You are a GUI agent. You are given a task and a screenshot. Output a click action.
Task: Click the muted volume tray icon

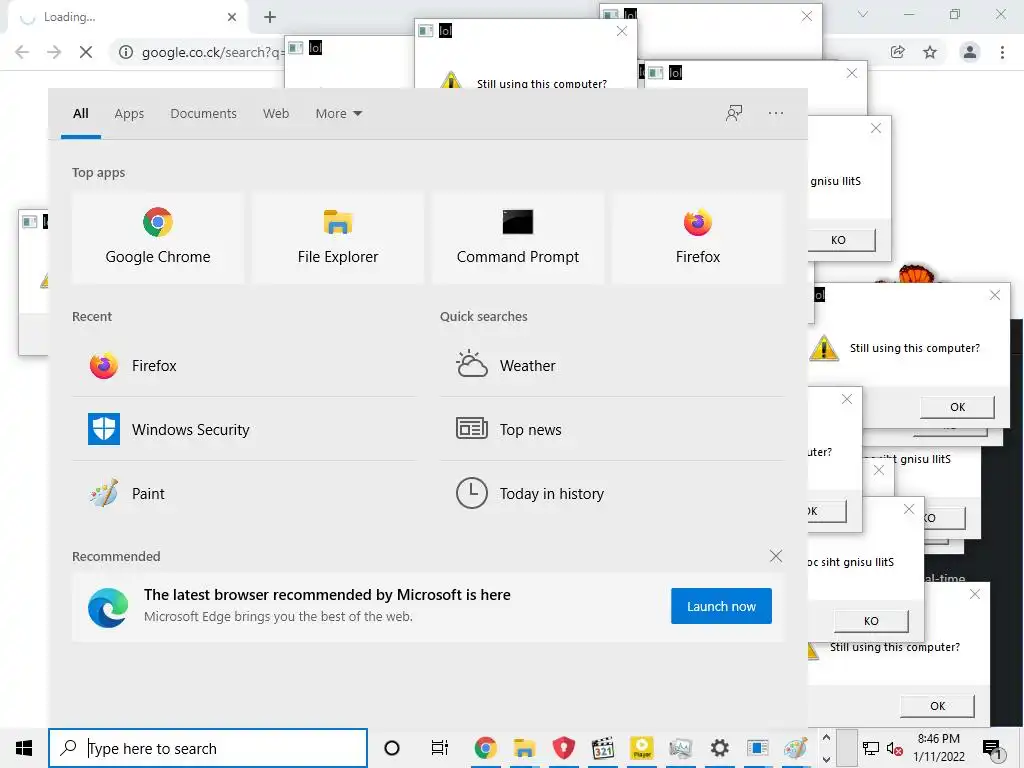[x=894, y=748]
